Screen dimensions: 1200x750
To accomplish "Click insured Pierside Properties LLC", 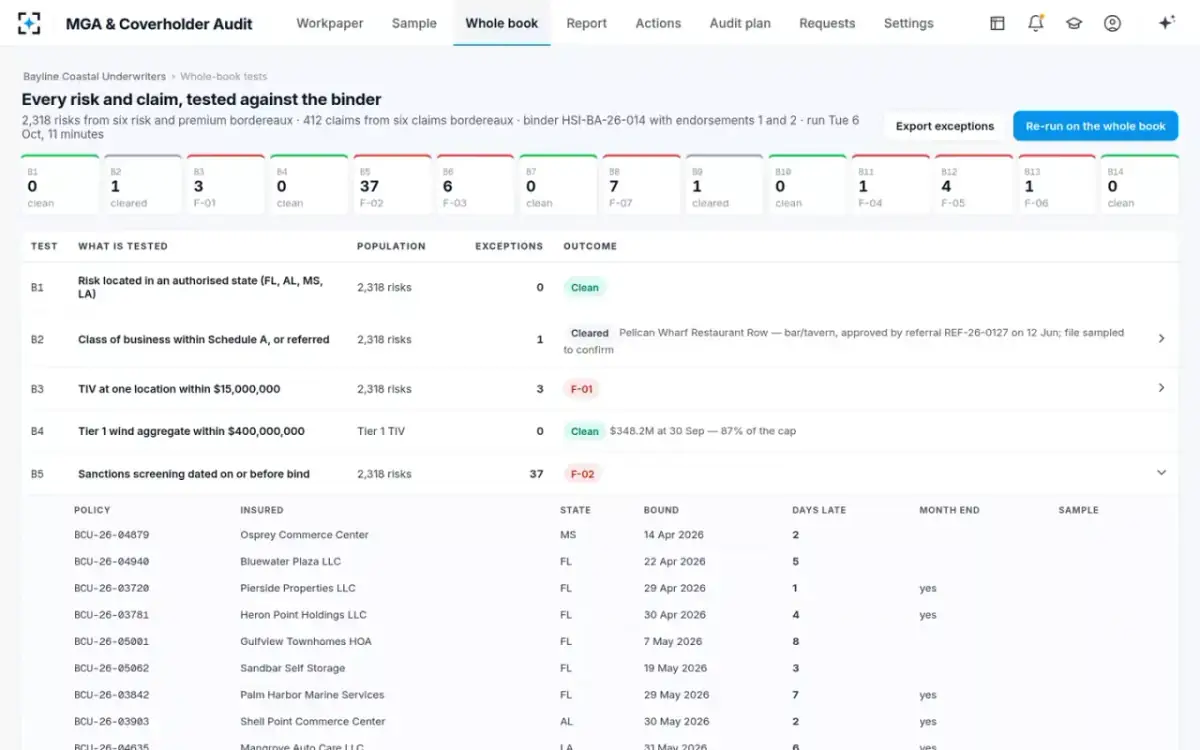I will pyautogui.click(x=298, y=588).
